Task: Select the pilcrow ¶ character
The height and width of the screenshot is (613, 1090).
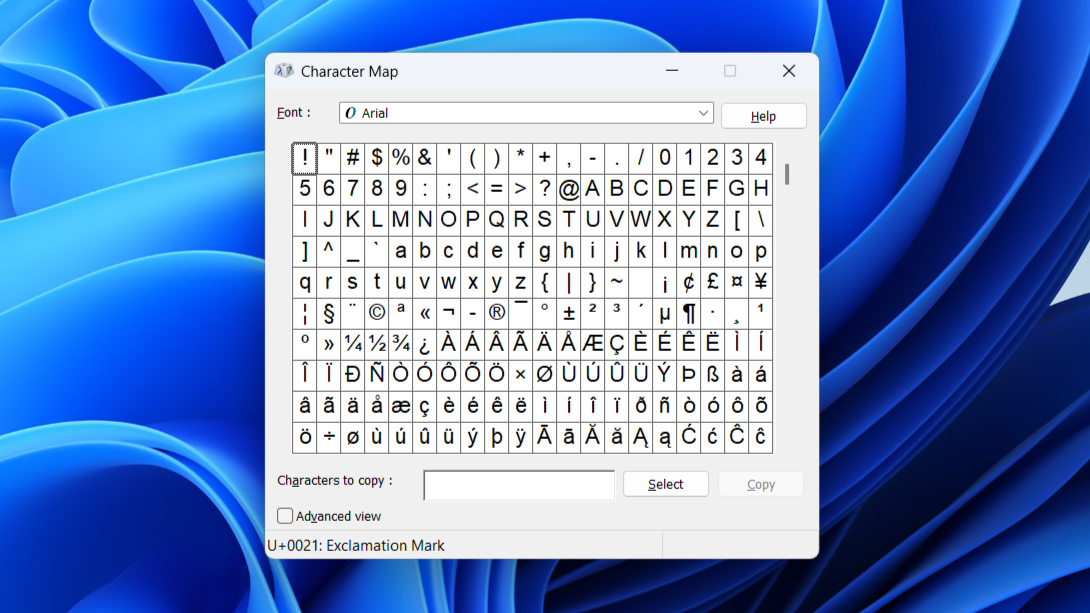Action: pos(688,313)
